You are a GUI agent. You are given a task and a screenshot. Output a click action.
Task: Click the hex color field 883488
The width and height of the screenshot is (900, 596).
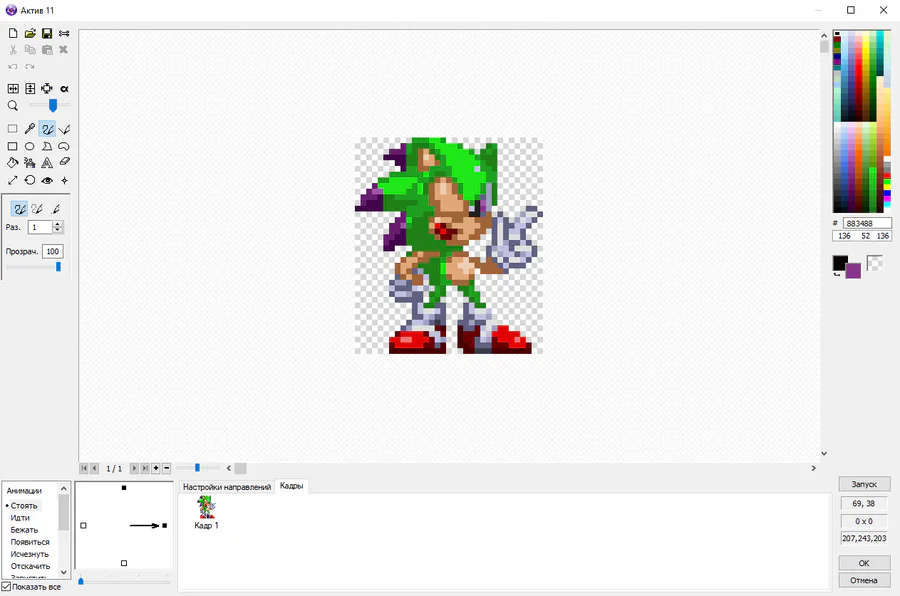[867, 223]
